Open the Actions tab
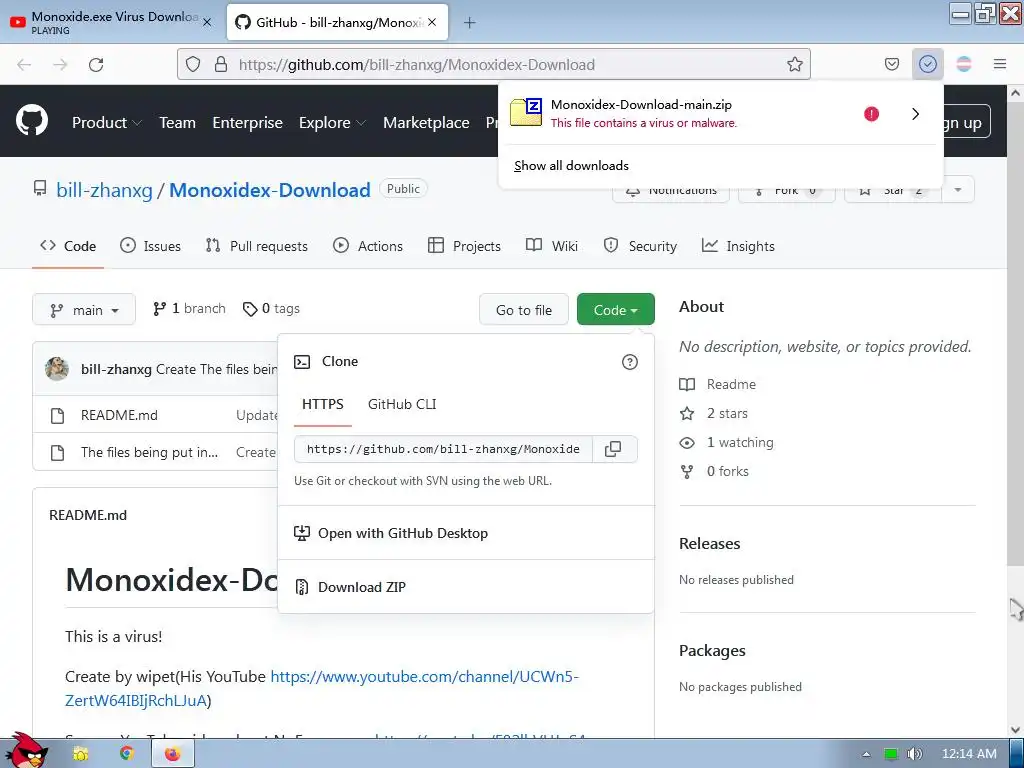Viewport: 1024px width, 768px height. 368,246
